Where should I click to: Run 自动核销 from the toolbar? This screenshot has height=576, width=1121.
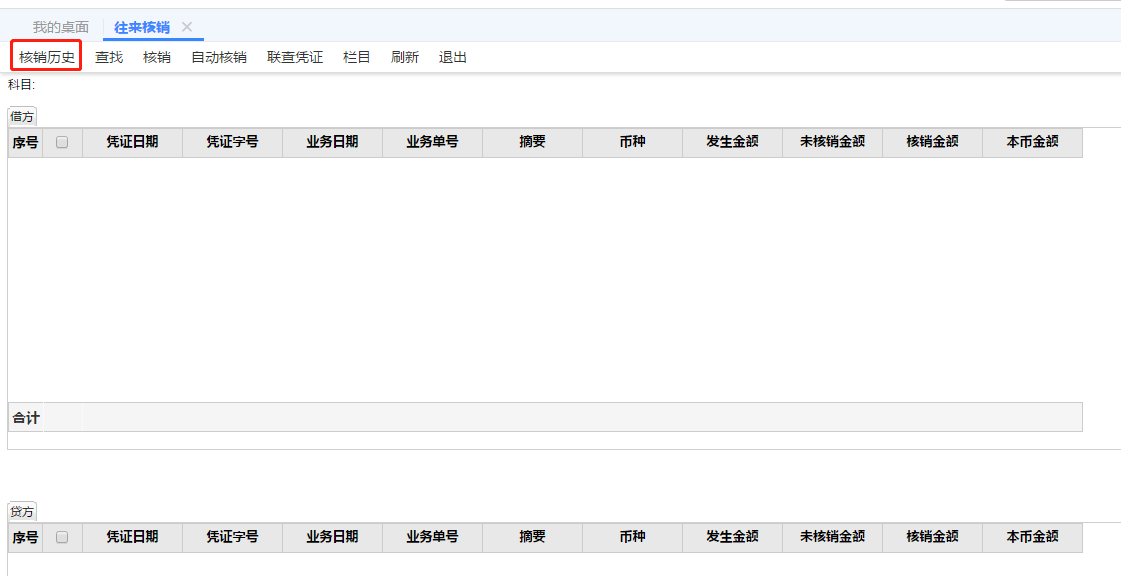219,57
